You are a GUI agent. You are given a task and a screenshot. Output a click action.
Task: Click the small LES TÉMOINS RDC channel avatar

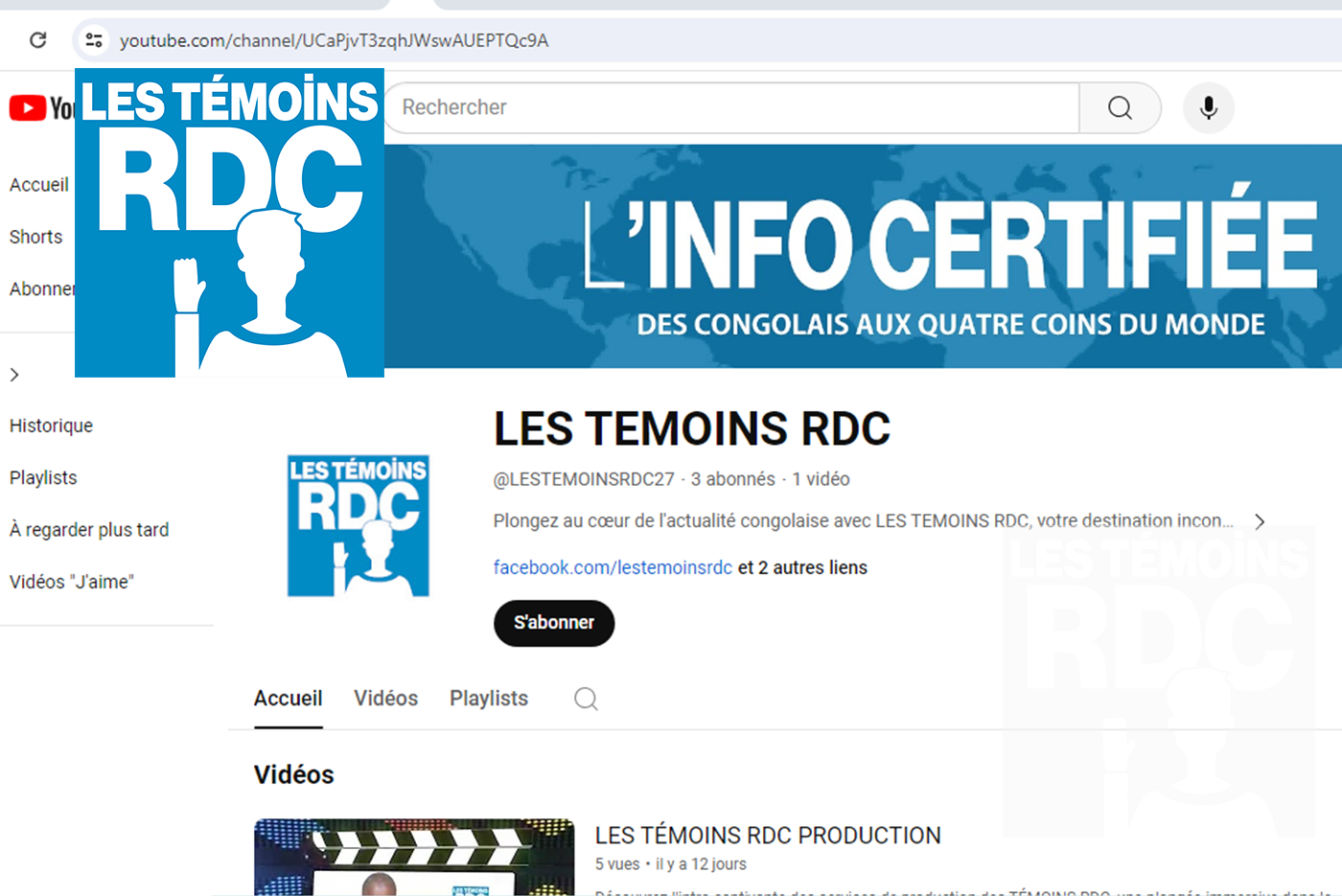[359, 525]
